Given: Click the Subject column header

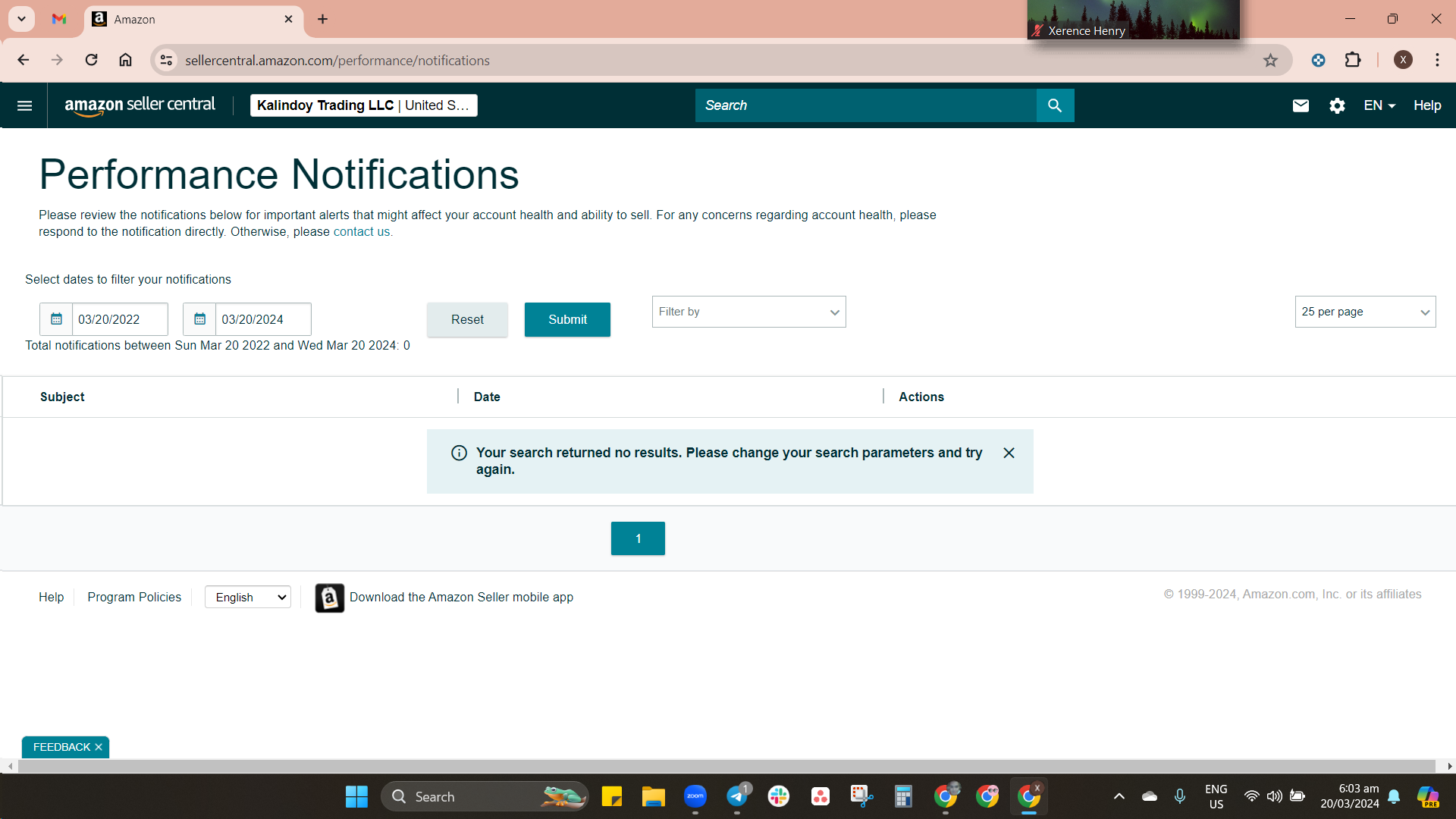Looking at the screenshot, I should coord(62,397).
